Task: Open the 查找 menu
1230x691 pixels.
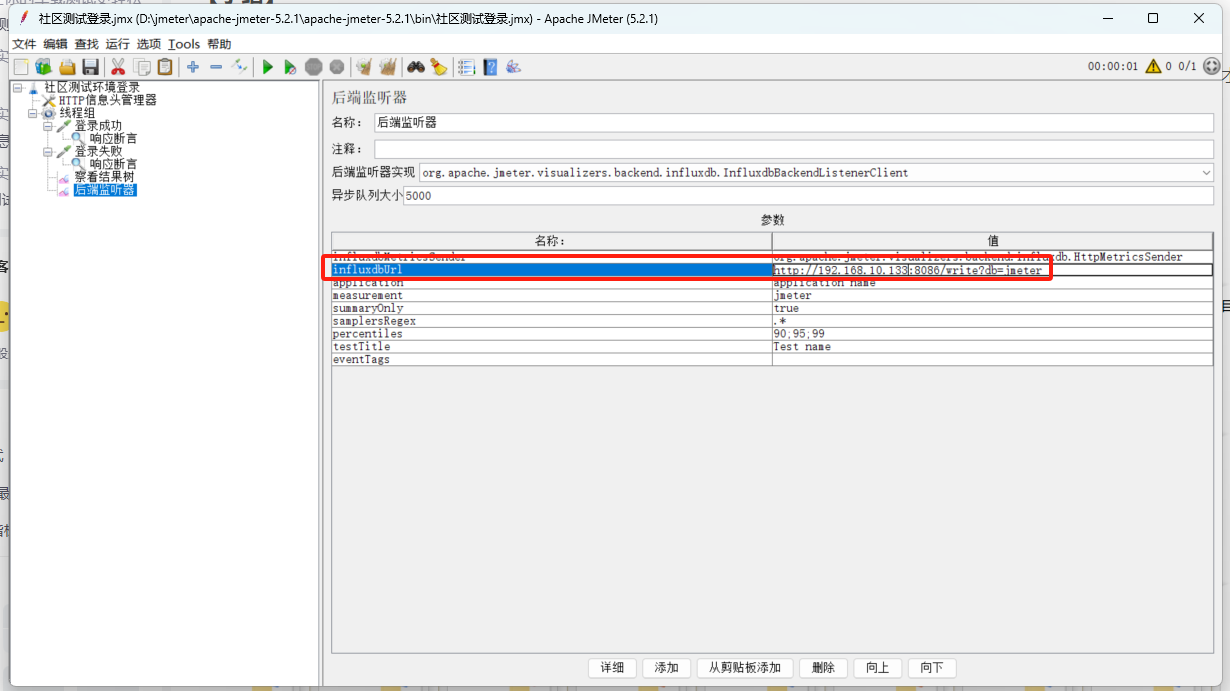Action: pyautogui.click(x=87, y=44)
